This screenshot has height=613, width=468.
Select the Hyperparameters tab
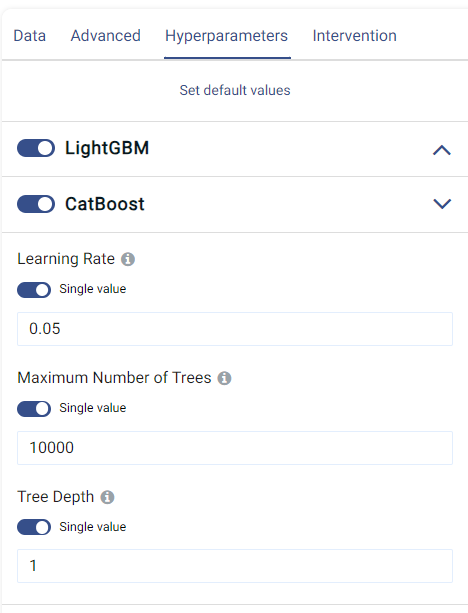[226, 36]
